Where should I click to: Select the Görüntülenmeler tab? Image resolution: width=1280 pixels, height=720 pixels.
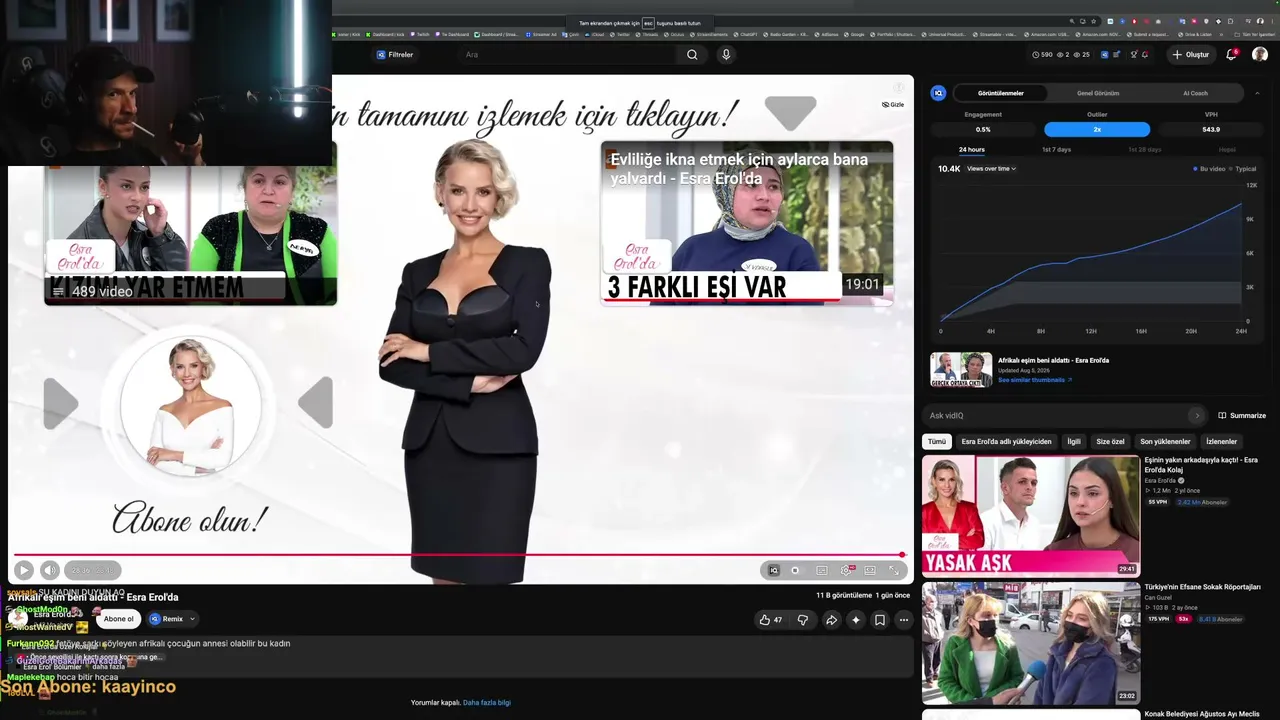click(1001, 93)
